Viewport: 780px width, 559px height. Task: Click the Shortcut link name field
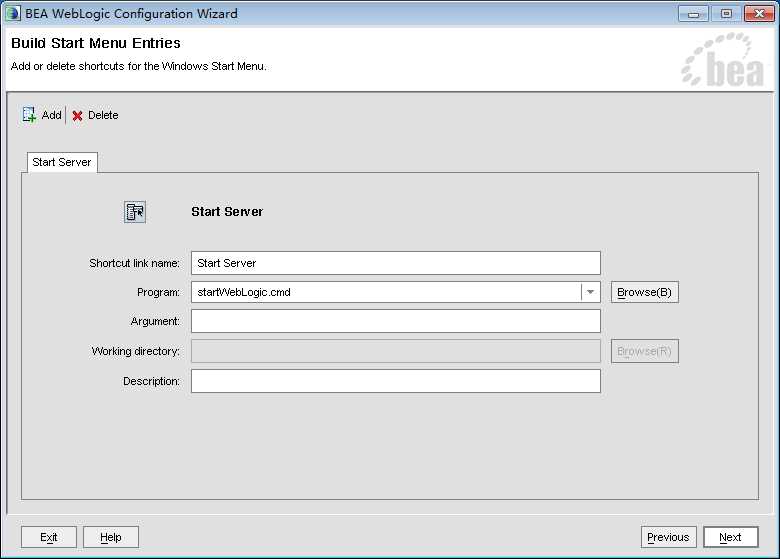click(x=395, y=263)
